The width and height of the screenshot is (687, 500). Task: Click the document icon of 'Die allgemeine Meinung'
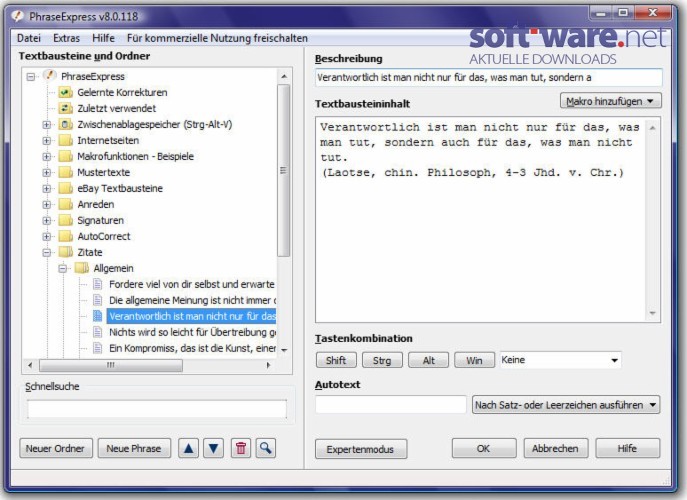98,300
